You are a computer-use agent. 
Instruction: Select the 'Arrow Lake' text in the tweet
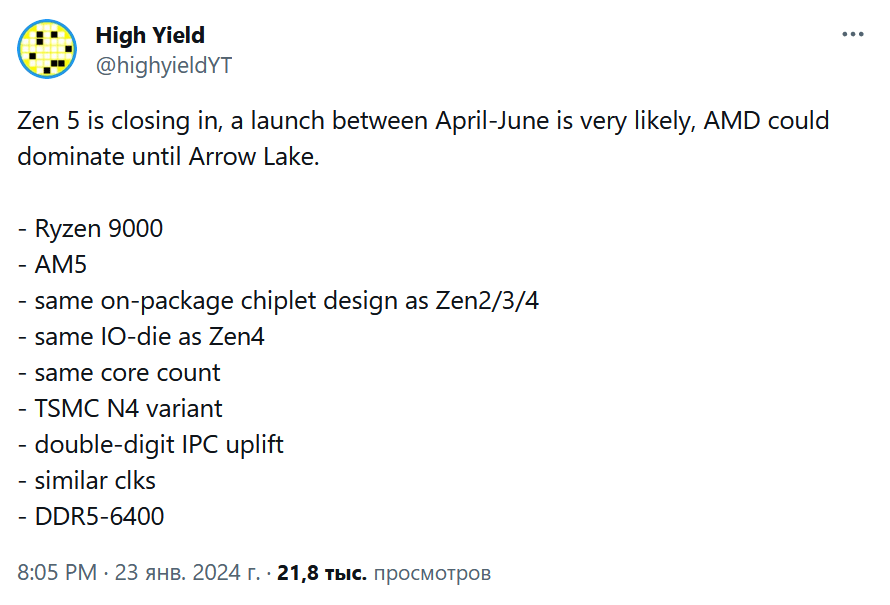click(252, 157)
